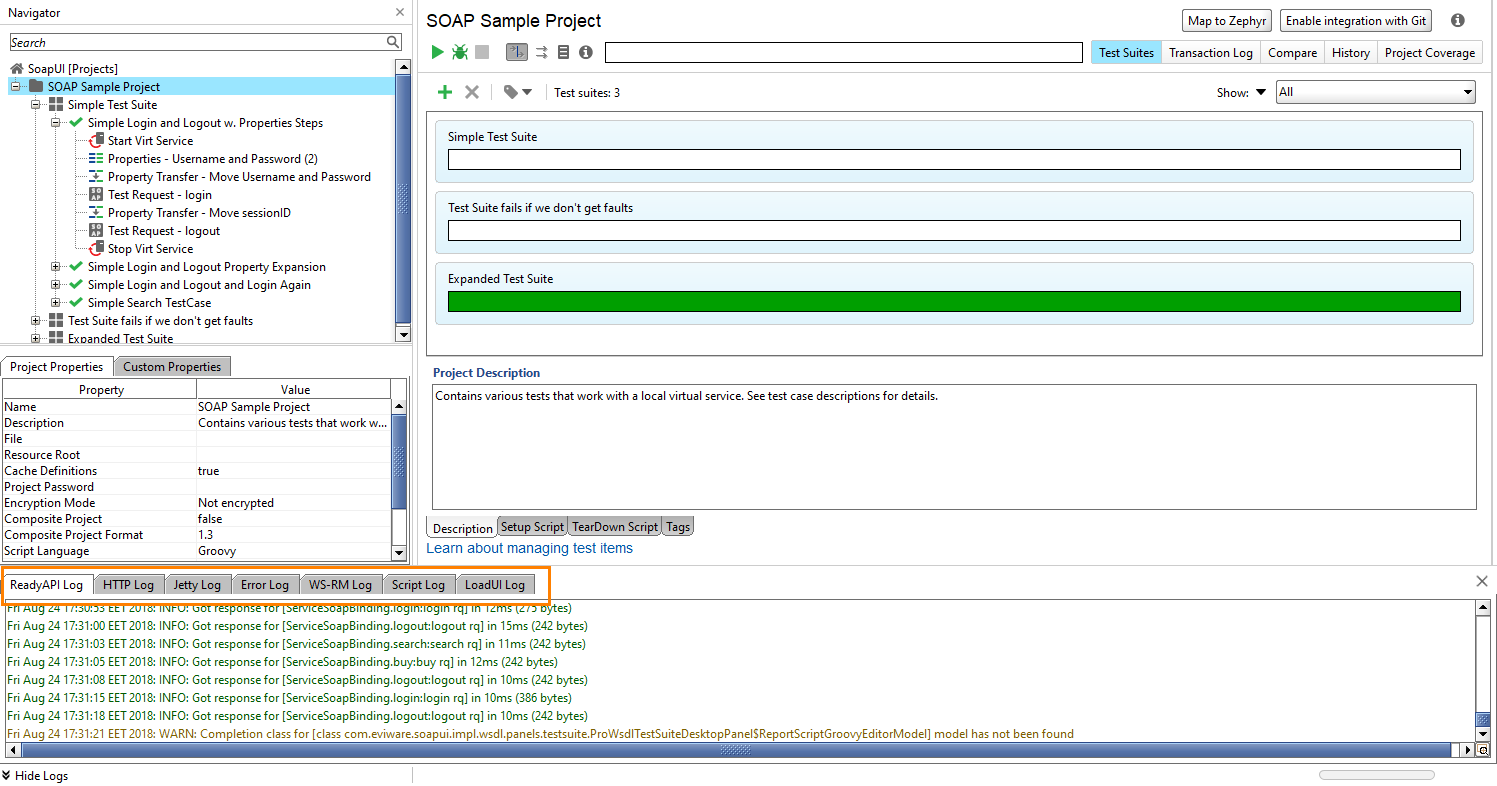
Task: Click the Navigator search magnifier icon
Action: click(393, 42)
